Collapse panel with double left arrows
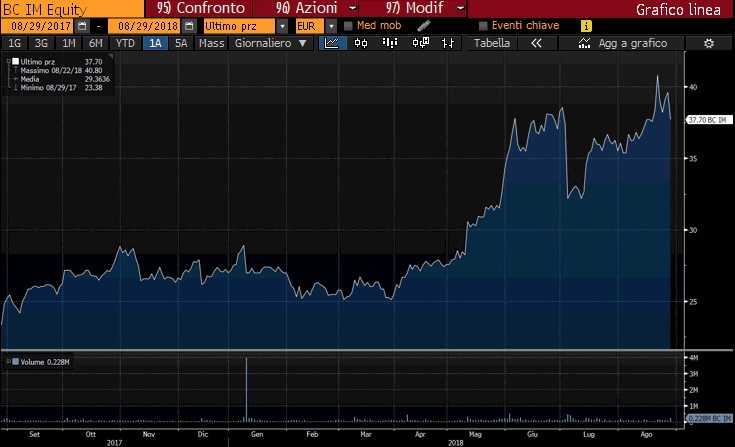This screenshot has width=735, height=447. coord(536,43)
